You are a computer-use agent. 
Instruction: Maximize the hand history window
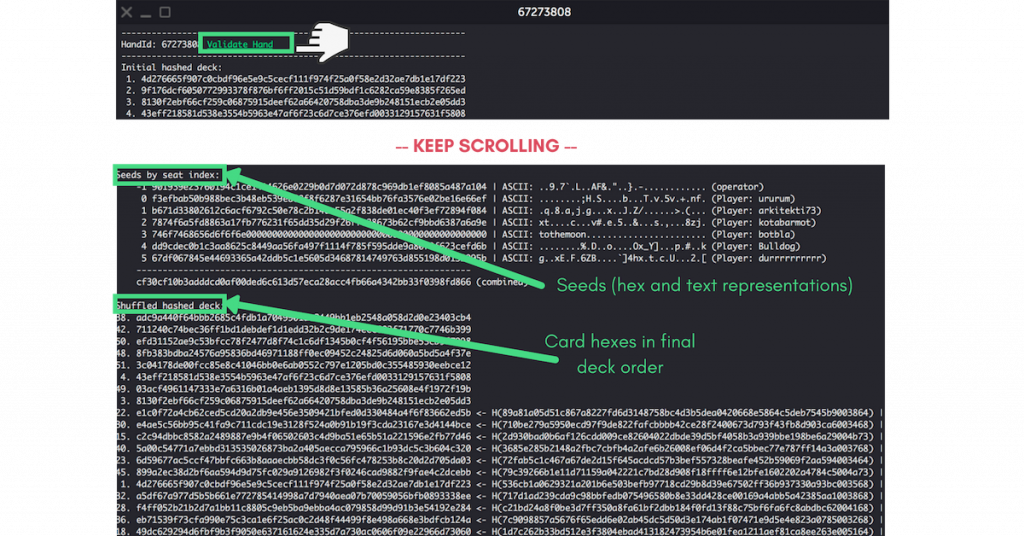coord(165,12)
